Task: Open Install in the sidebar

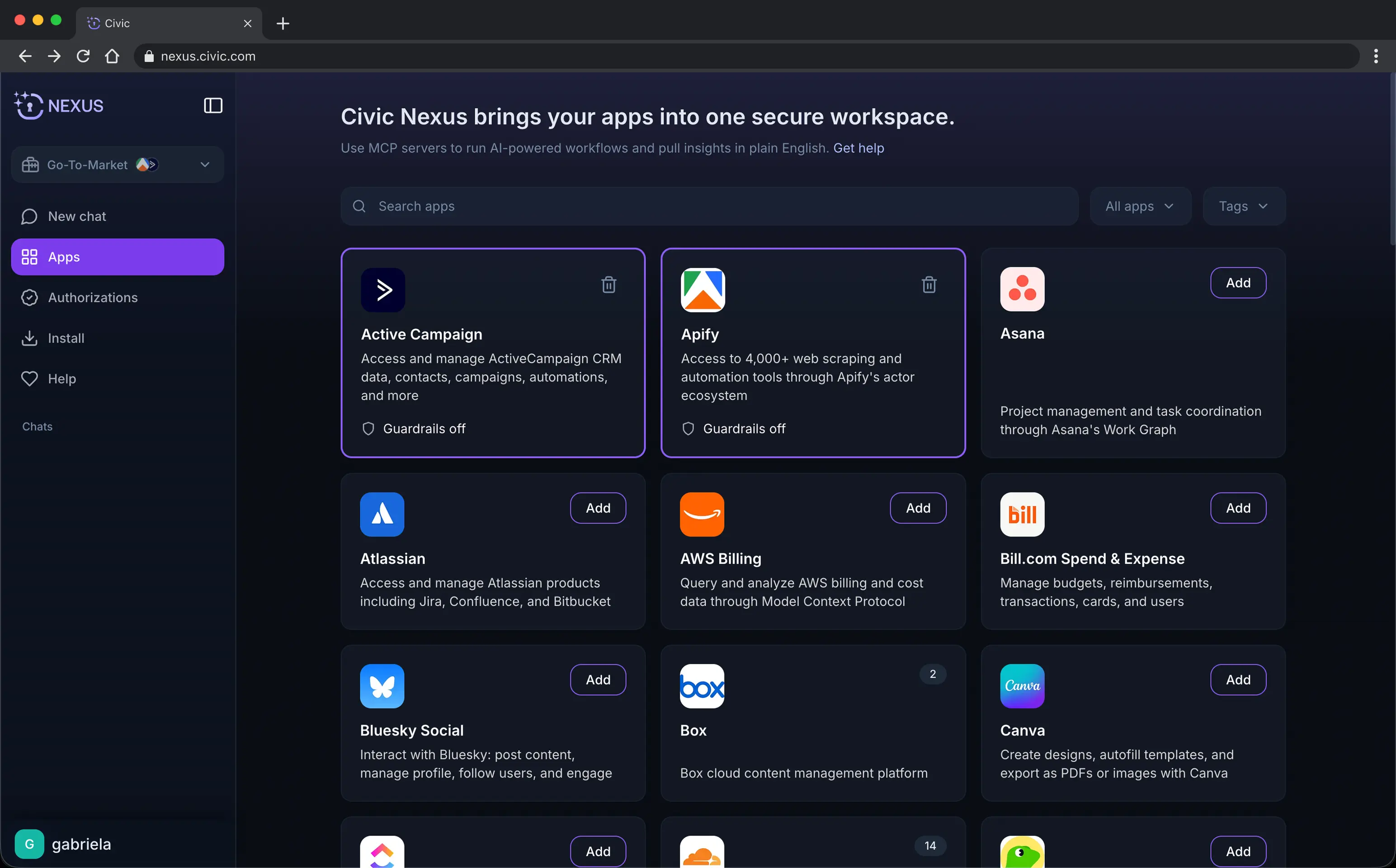Action: [x=117, y=338]
